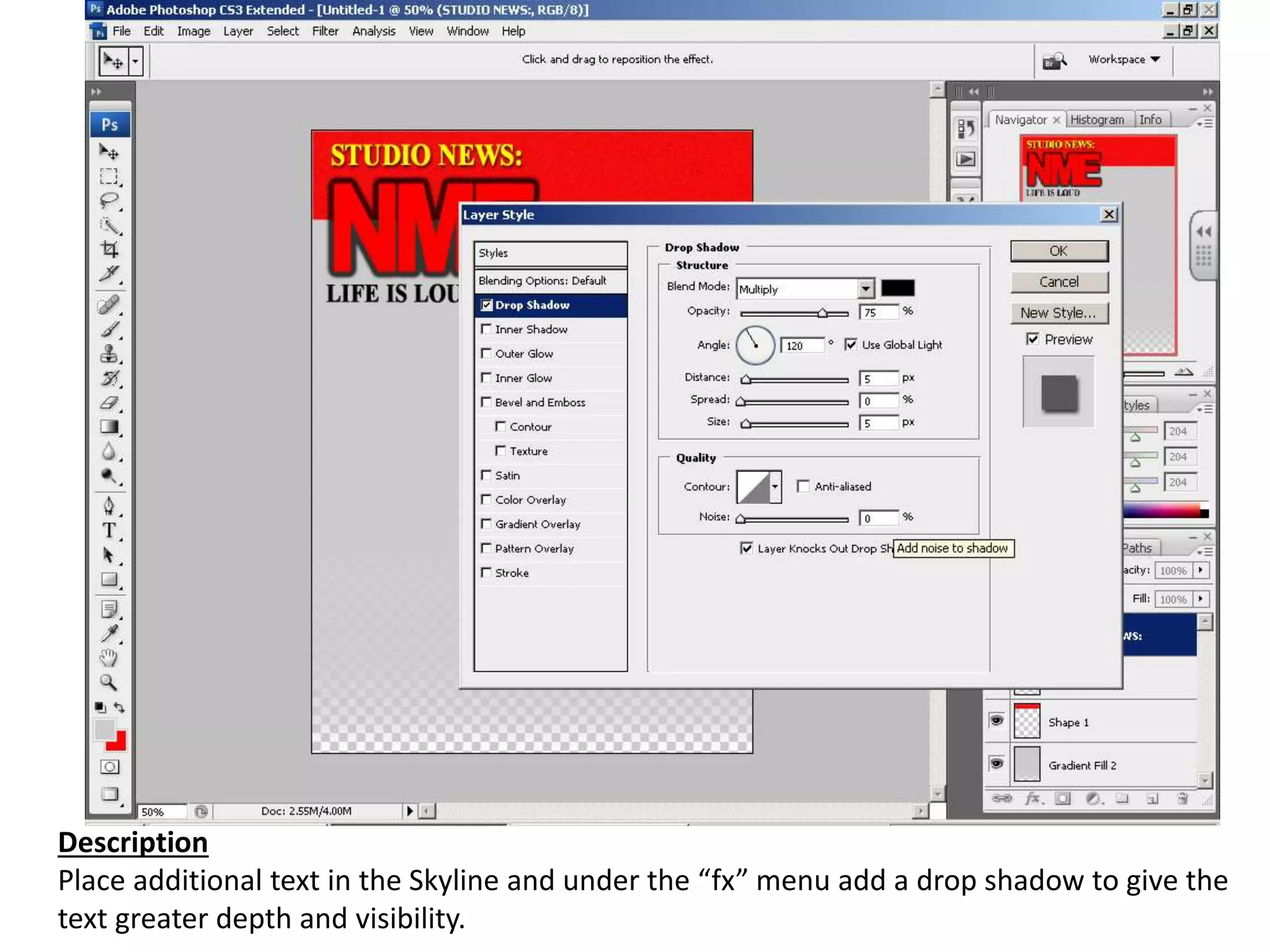Click the shadow color black swatch

point(897,288)
